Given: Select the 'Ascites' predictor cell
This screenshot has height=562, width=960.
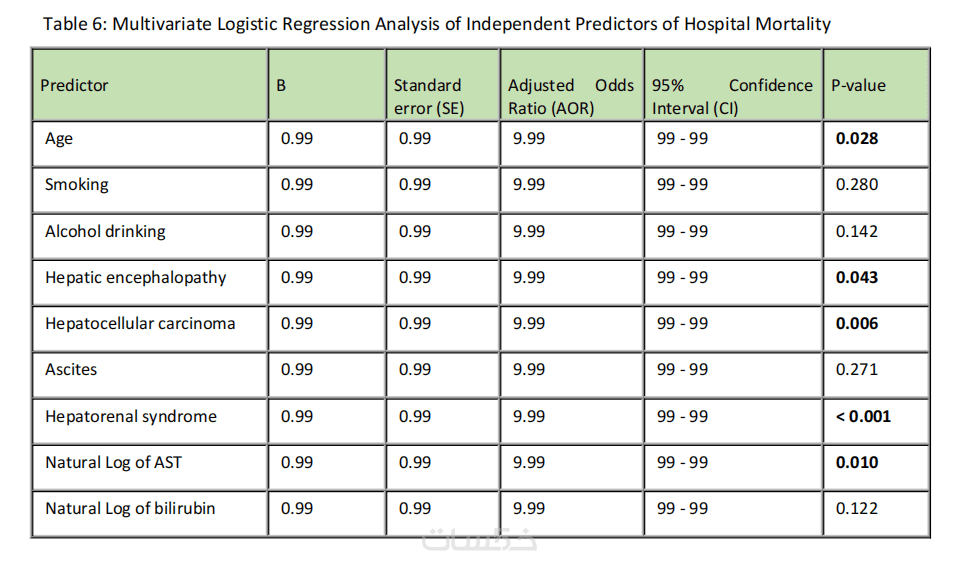Looking at the screenshot, I should coord(71,370).
